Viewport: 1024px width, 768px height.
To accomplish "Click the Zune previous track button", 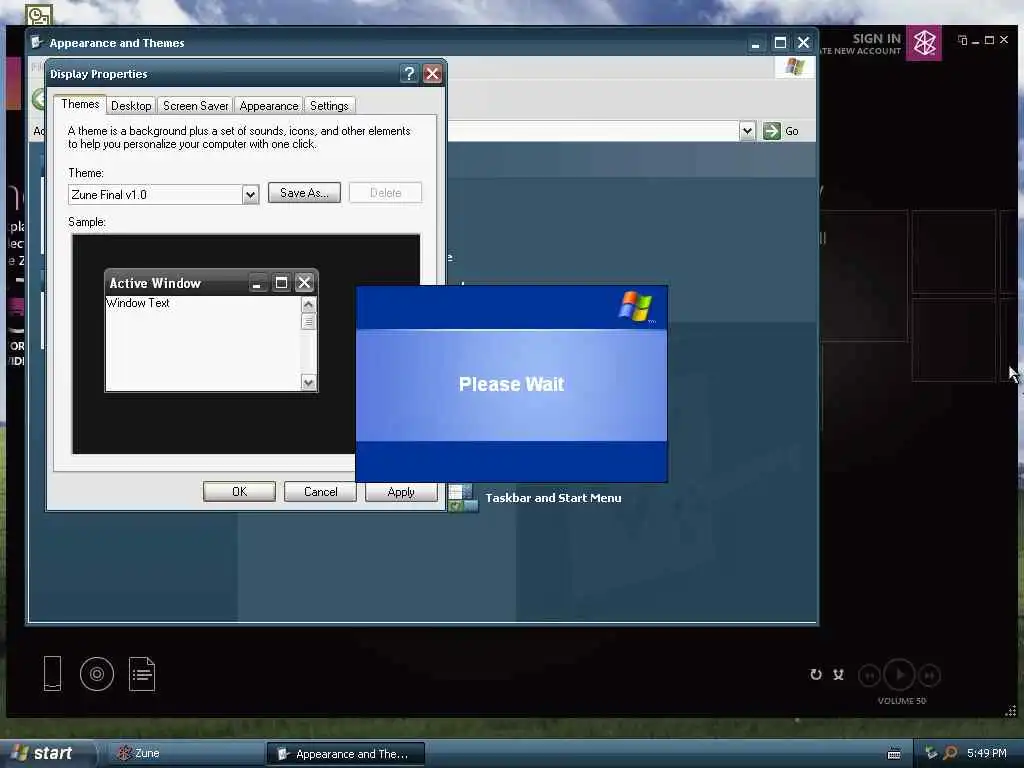I will [869, 675].
